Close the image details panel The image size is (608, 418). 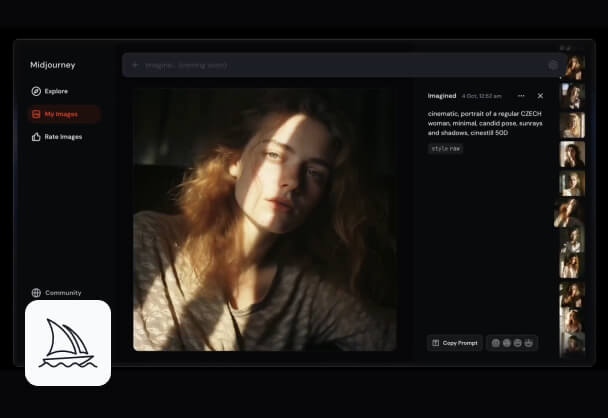pos(540,96)
